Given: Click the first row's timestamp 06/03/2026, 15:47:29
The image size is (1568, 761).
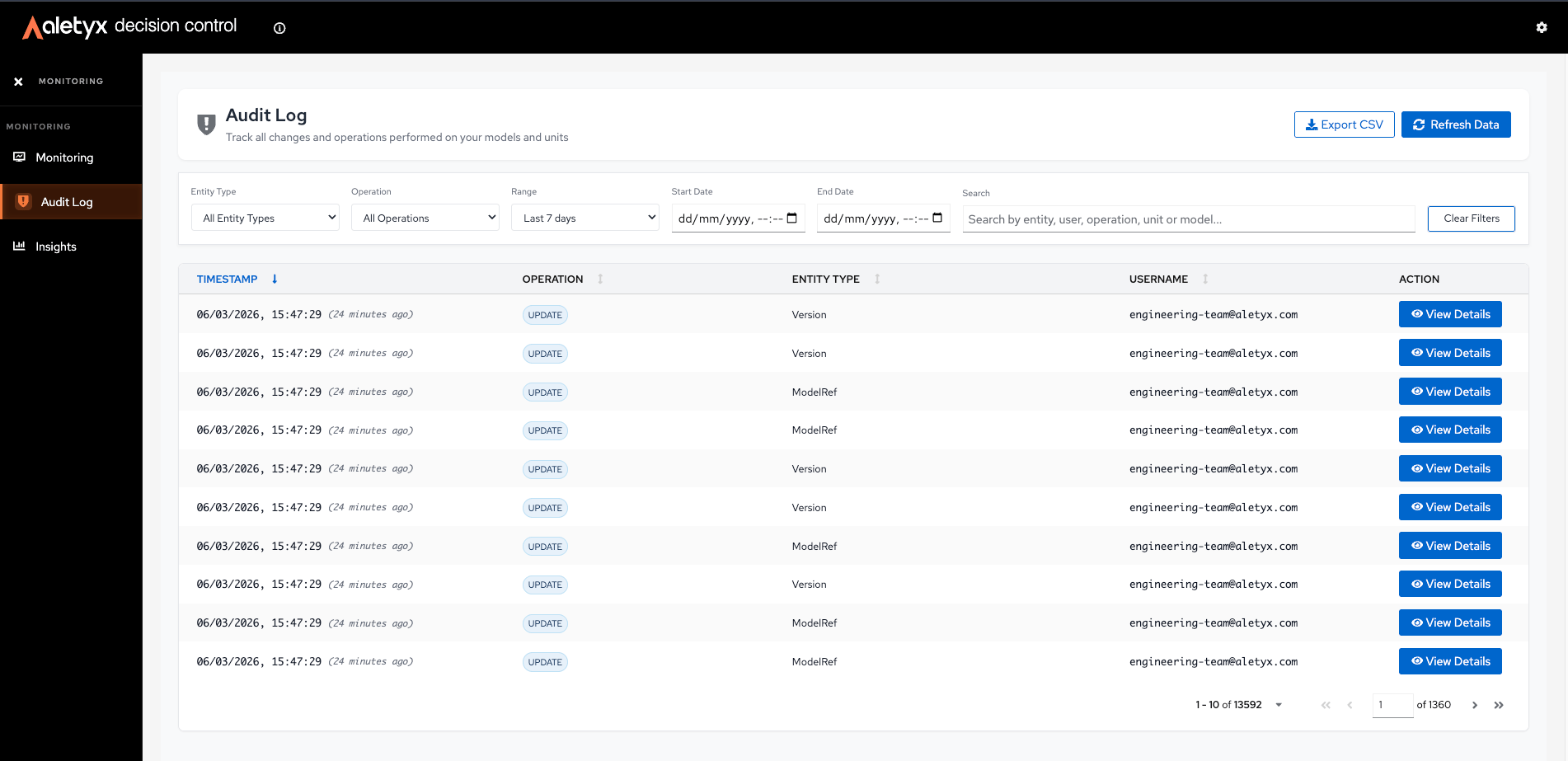Looking at the screenshot, I should [x=259, y=315].
